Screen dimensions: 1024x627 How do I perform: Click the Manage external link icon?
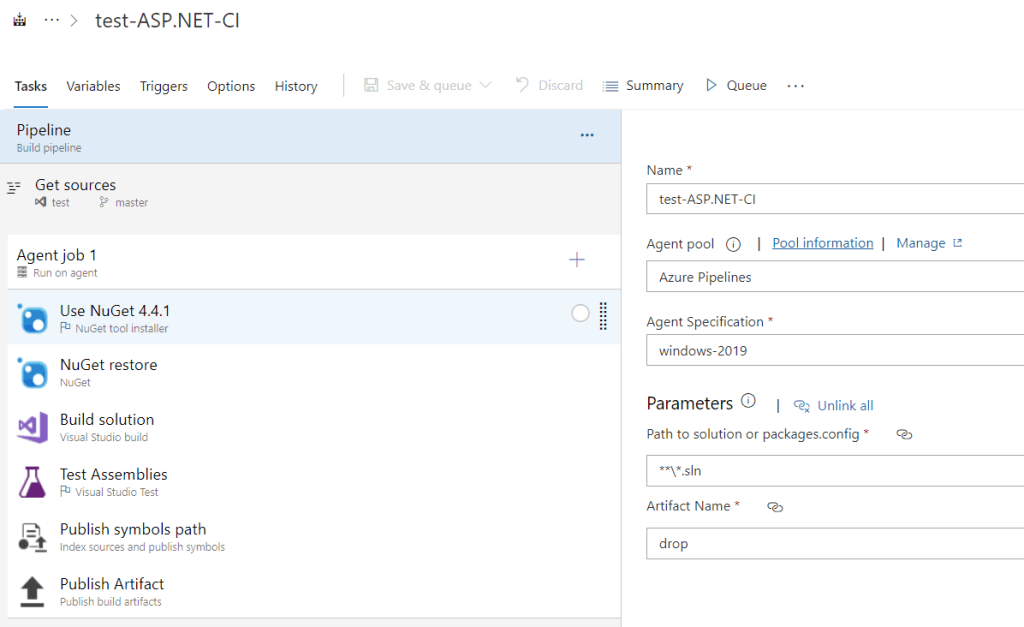(957, 243)
